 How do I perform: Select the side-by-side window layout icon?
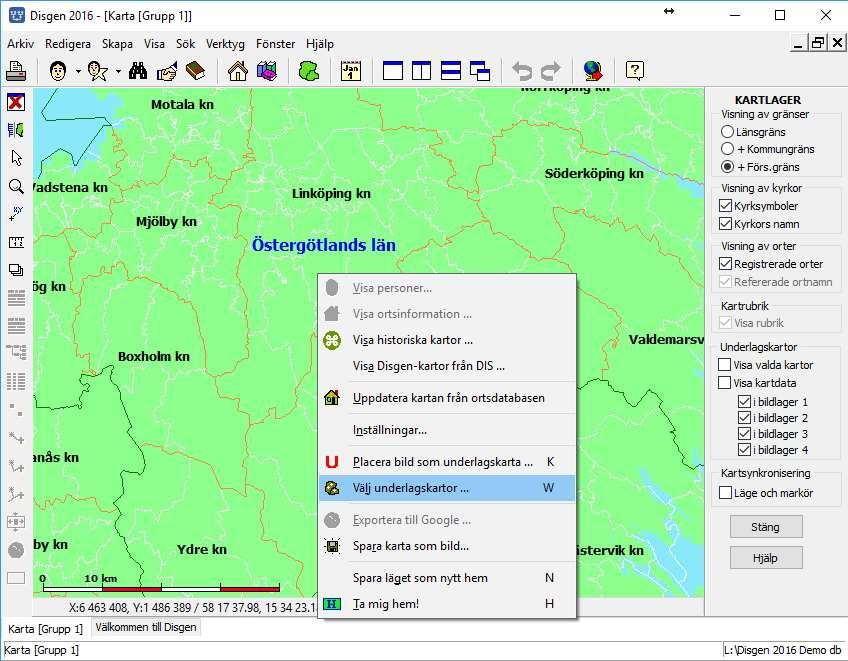click(421, 71)
